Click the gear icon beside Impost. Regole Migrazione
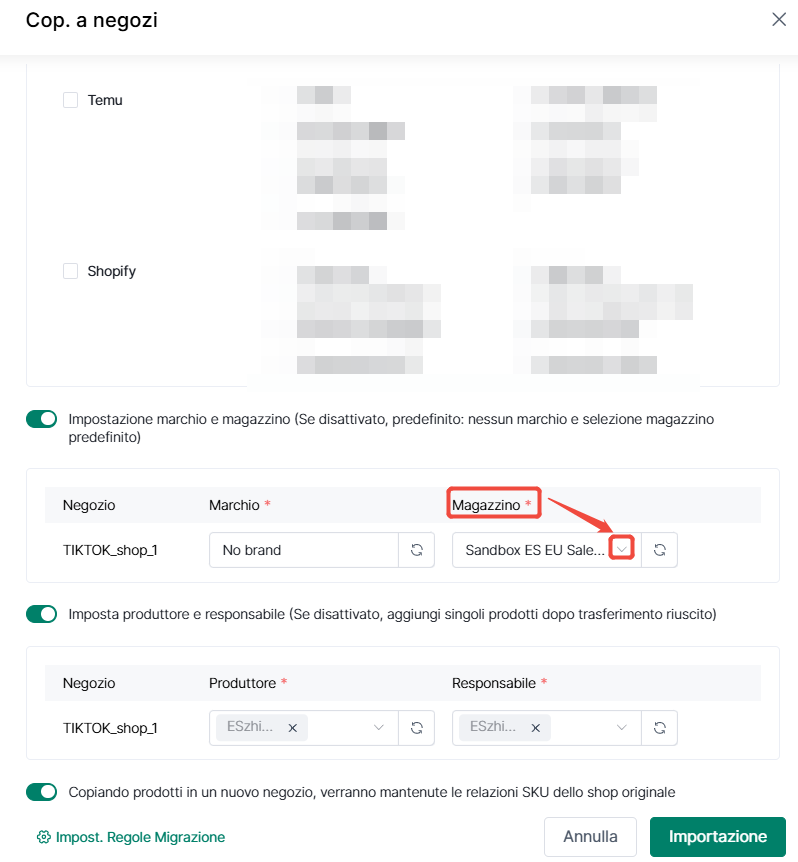Screen dimensions: 798x862 click(43, 837)
